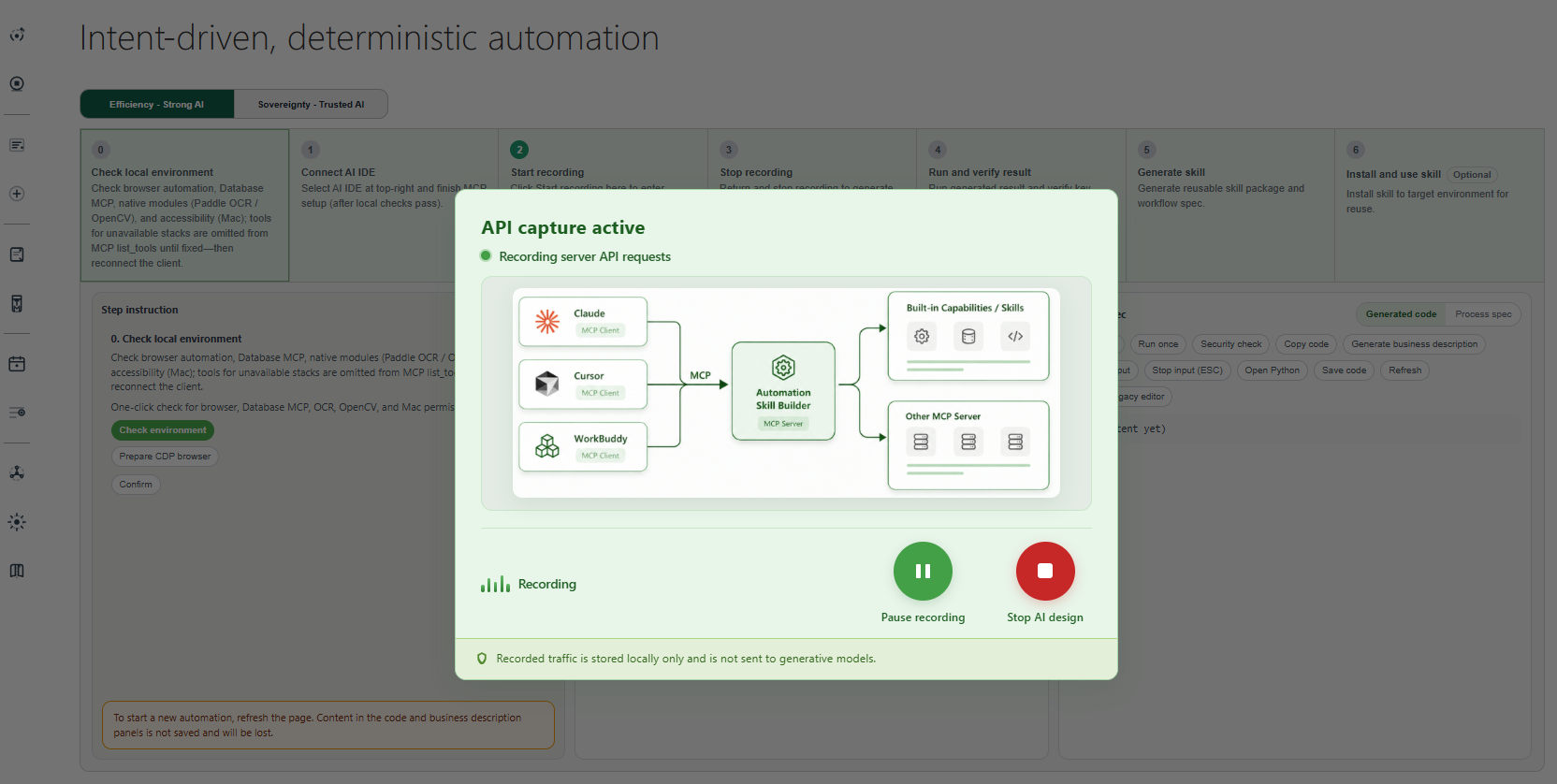Click the database cylinder icon under Built-in Capabilities
The height and width of the screenshot is (784, 1557).
click(968, 337)
